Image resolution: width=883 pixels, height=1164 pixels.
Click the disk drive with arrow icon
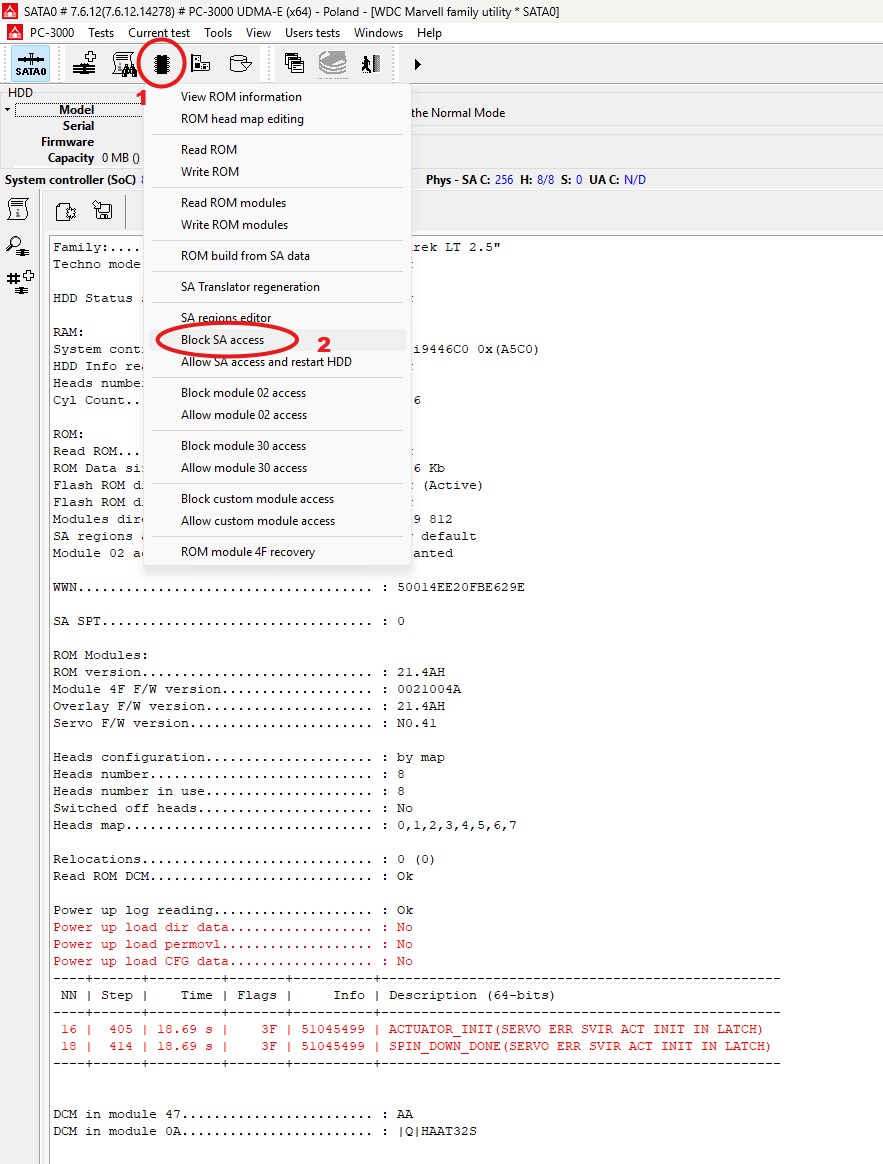coord(240,64)
